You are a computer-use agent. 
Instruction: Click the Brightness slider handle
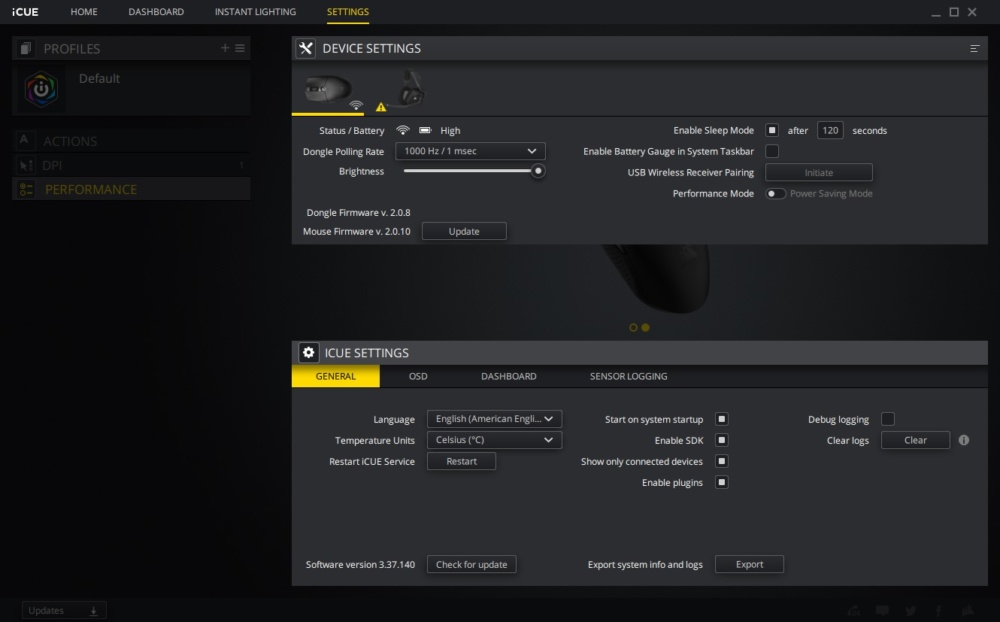[538, 171]
